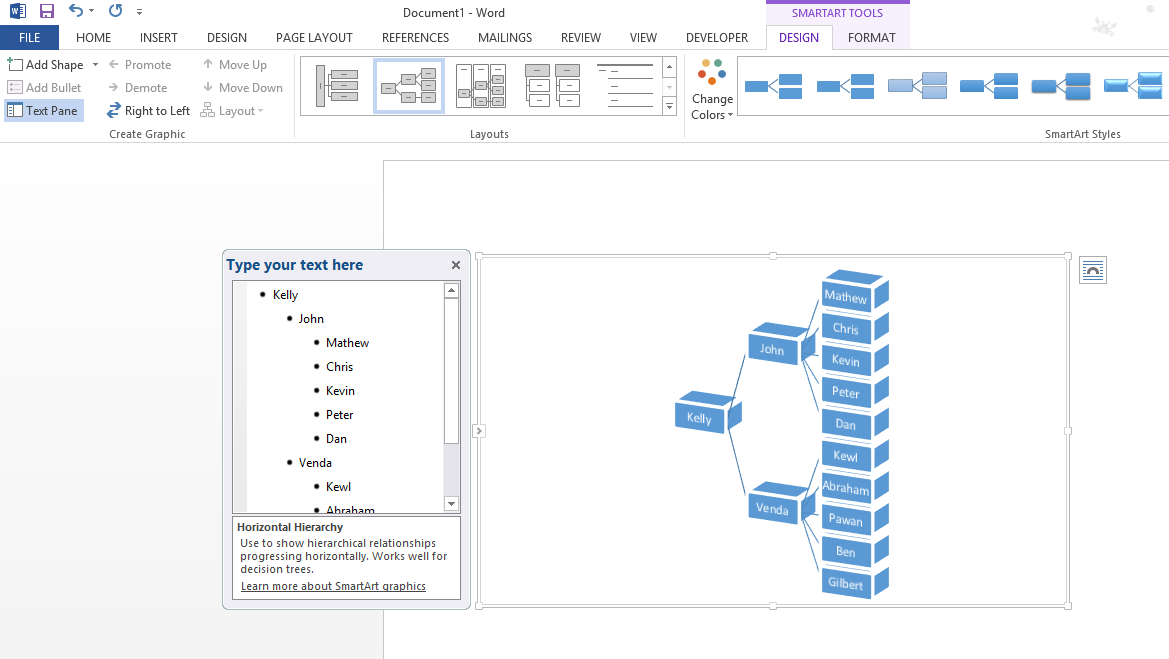Open the FILE menu

click(x=29, y=38)
